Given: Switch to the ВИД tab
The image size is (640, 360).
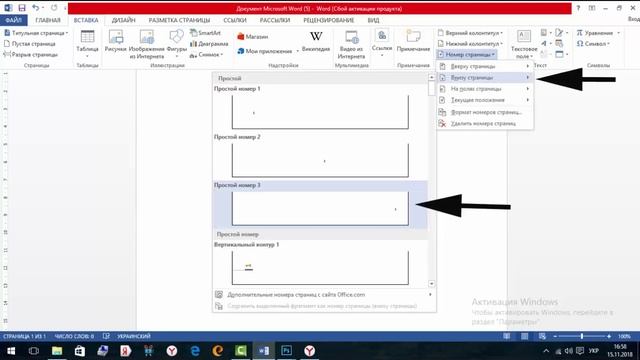Looking at the screenshot, I should tap(373, 20).
